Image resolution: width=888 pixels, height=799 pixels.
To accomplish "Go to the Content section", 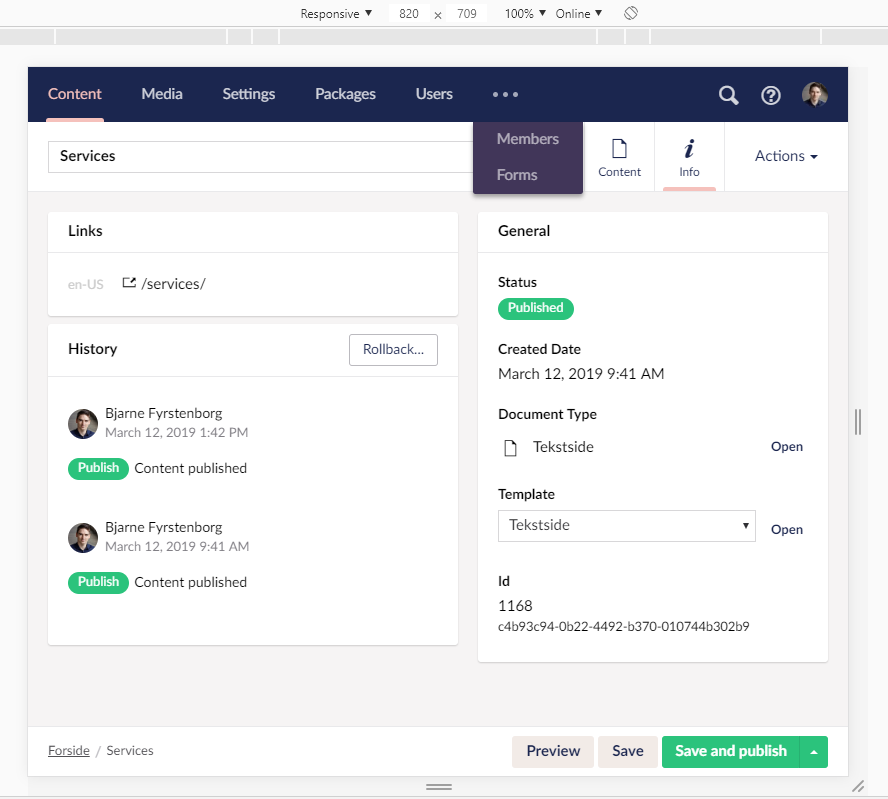I will pos(75,94).
